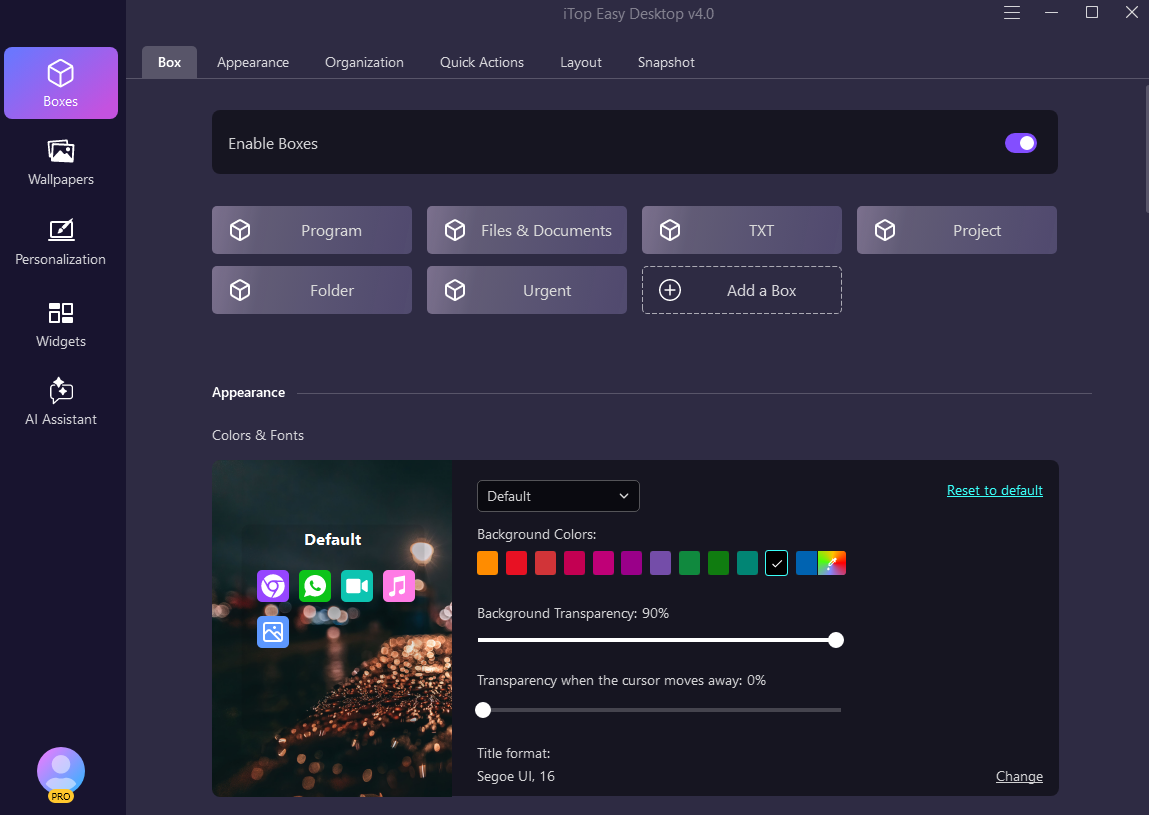Open the Snapshot tab
This screenshot has height=815, width=1149.
[665, 62]
